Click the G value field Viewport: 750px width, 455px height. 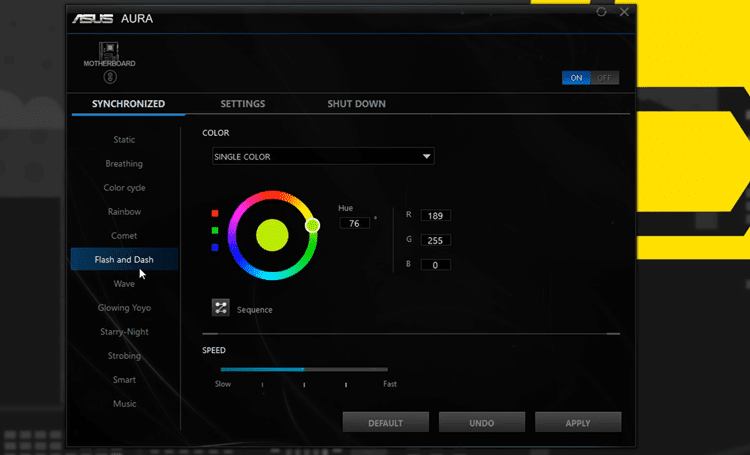[435, 240]
